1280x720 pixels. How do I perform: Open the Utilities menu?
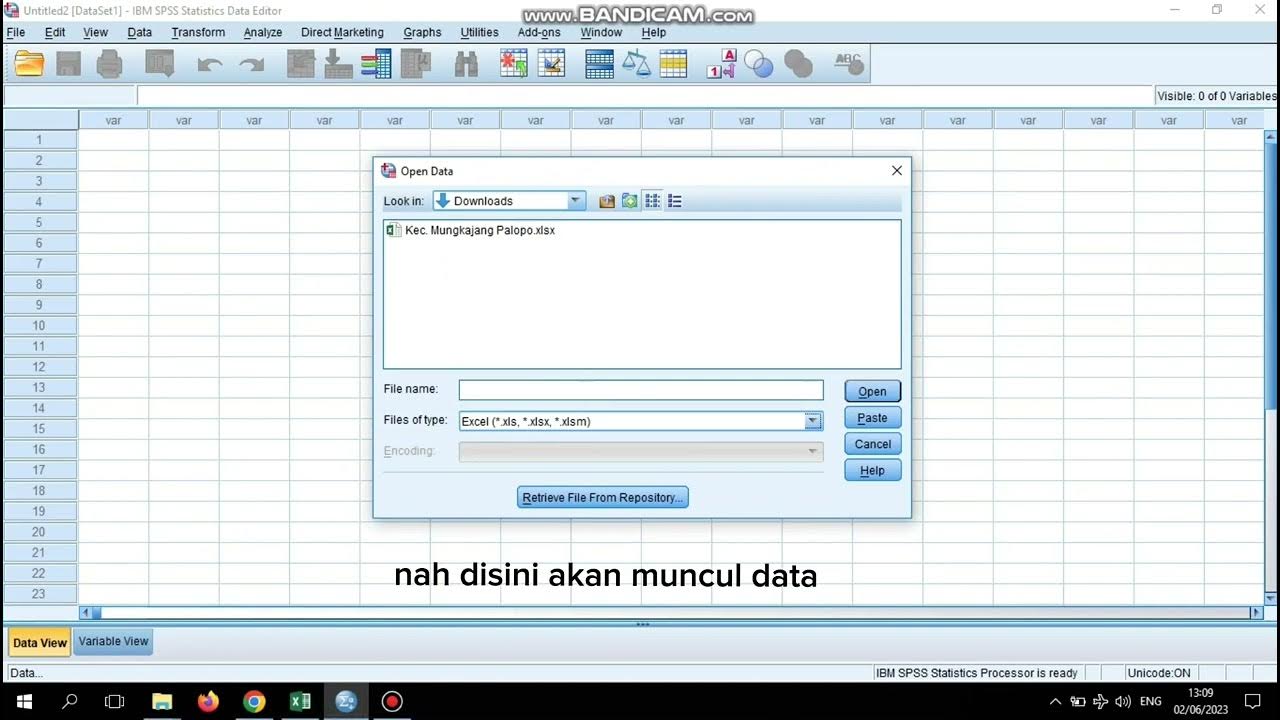[479, 32]
